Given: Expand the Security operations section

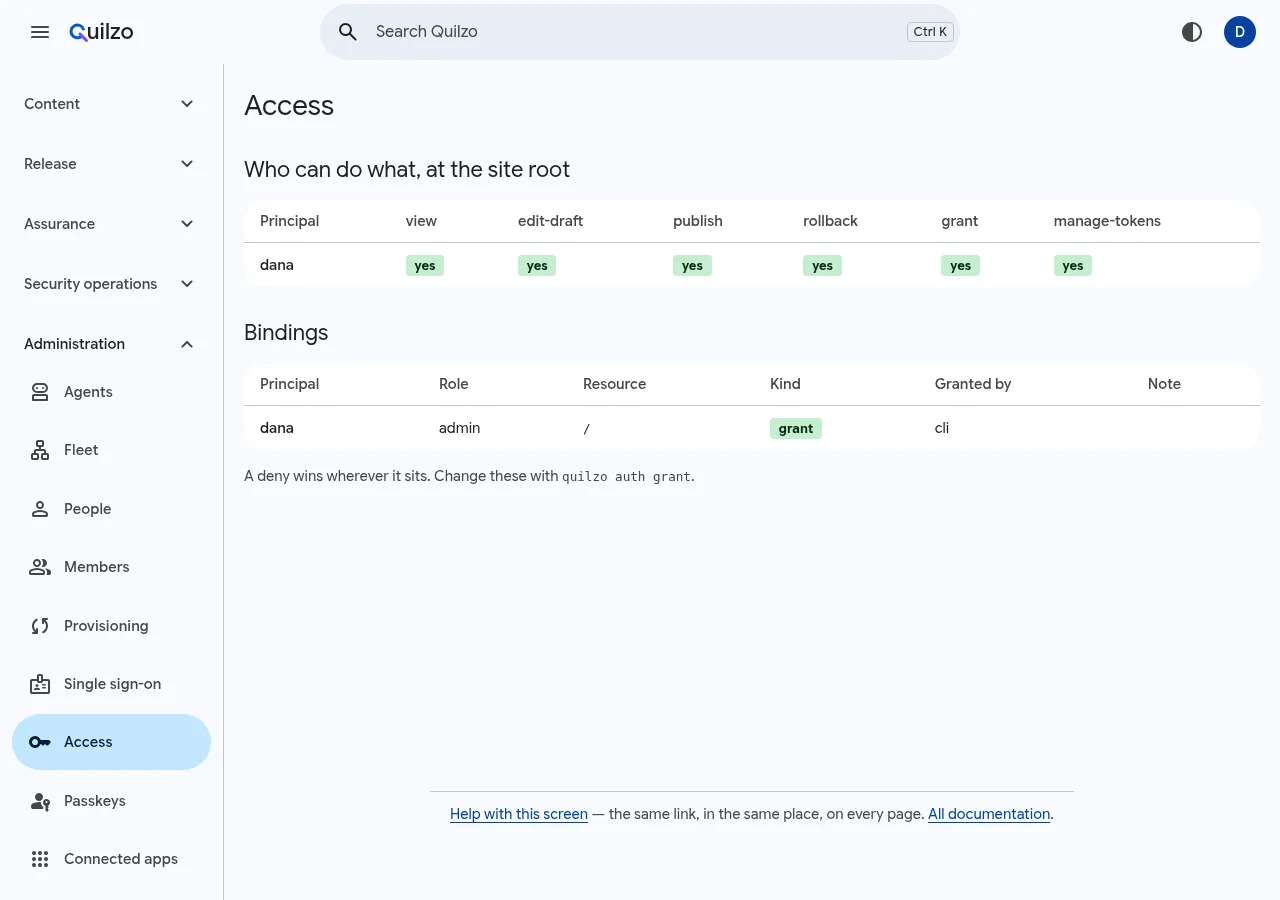Looking at the screenshot, I should pos(111,284).
